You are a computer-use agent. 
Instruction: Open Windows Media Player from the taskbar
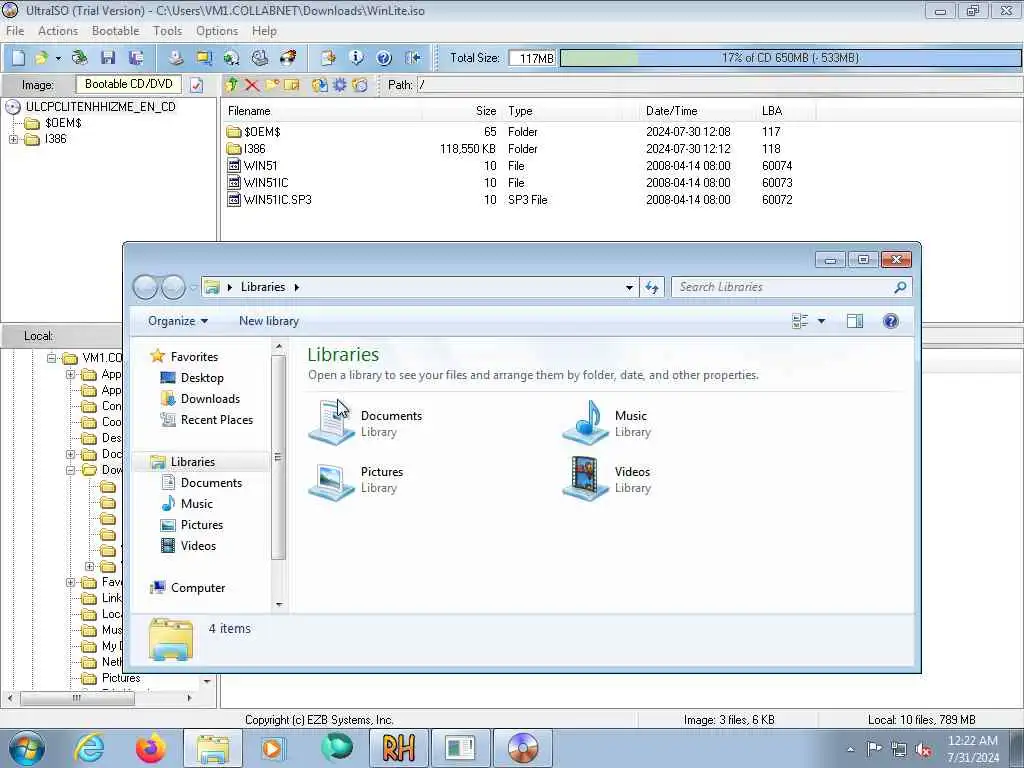click(272, 748)
